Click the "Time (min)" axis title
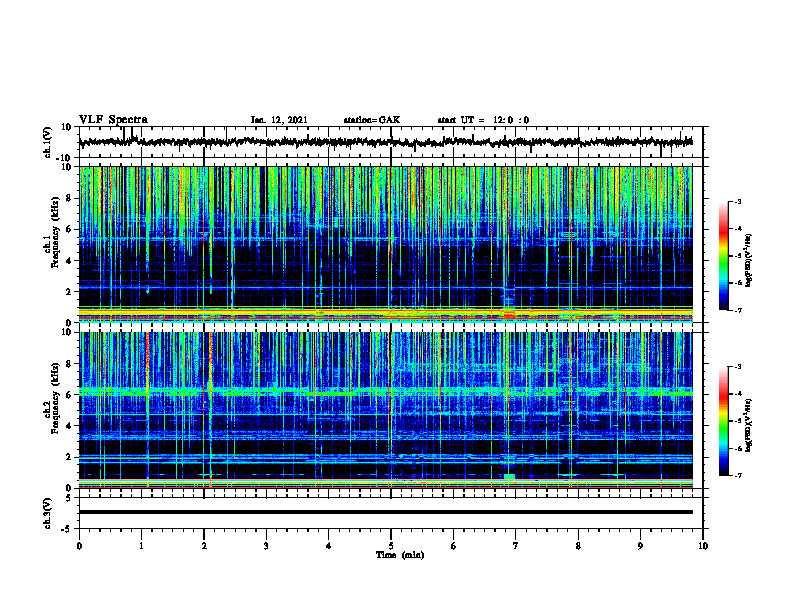This screenshot has width=792, height=612. (400, 555)
